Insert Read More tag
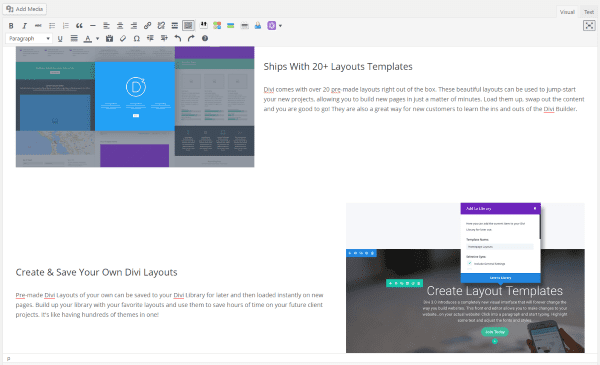The width and height of the screenshot is (600, 365). [x=174, y=26]
